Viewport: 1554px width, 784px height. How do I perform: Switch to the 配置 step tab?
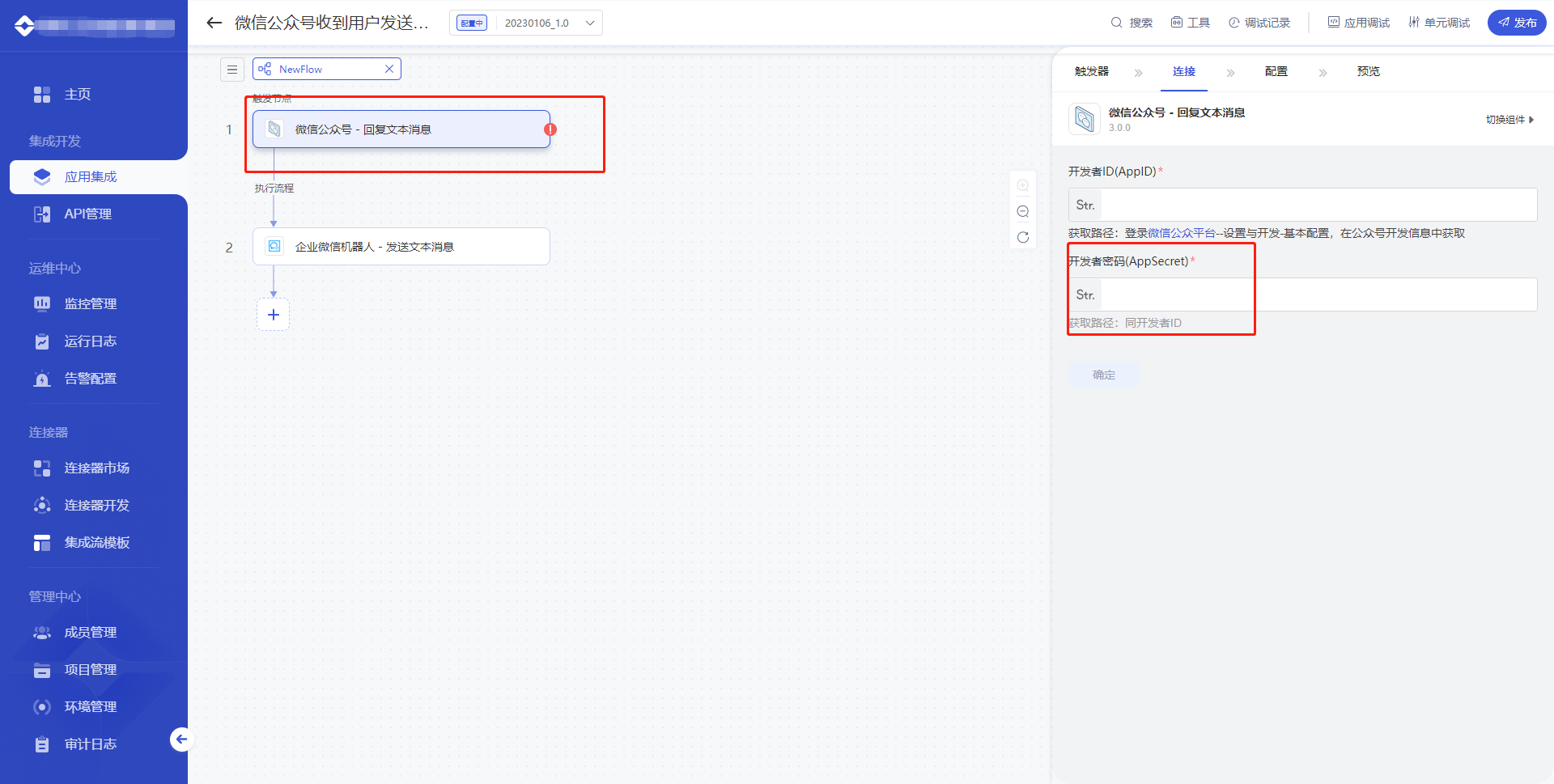1276,72
